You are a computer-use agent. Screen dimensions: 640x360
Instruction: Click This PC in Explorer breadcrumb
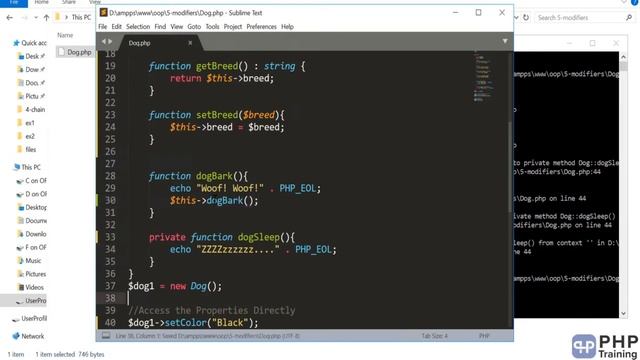tap(81, 17)
